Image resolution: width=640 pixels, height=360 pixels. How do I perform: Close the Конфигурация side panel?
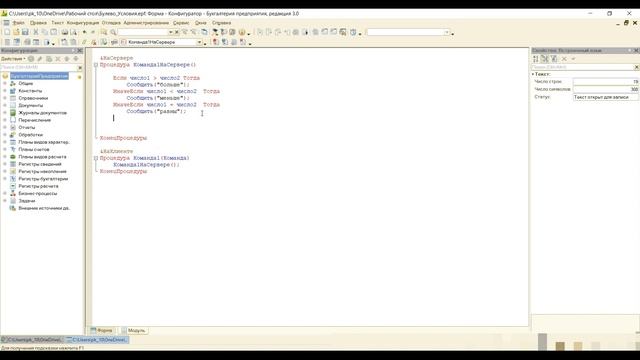(80, 51)
